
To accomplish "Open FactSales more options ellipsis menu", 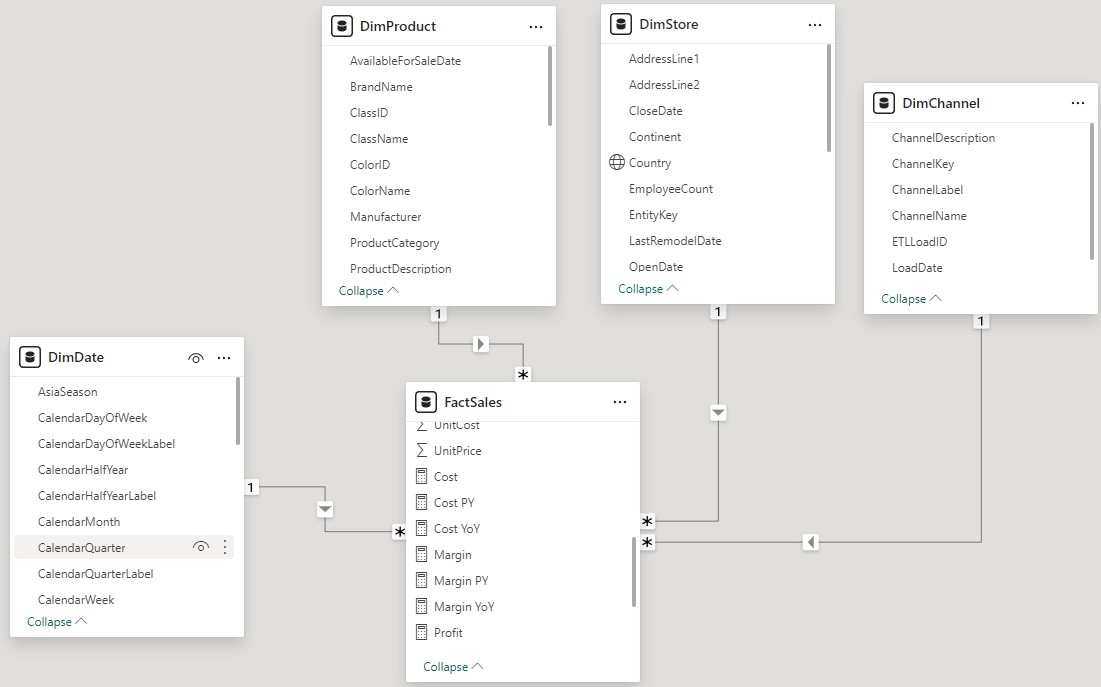I will (620, 402).
